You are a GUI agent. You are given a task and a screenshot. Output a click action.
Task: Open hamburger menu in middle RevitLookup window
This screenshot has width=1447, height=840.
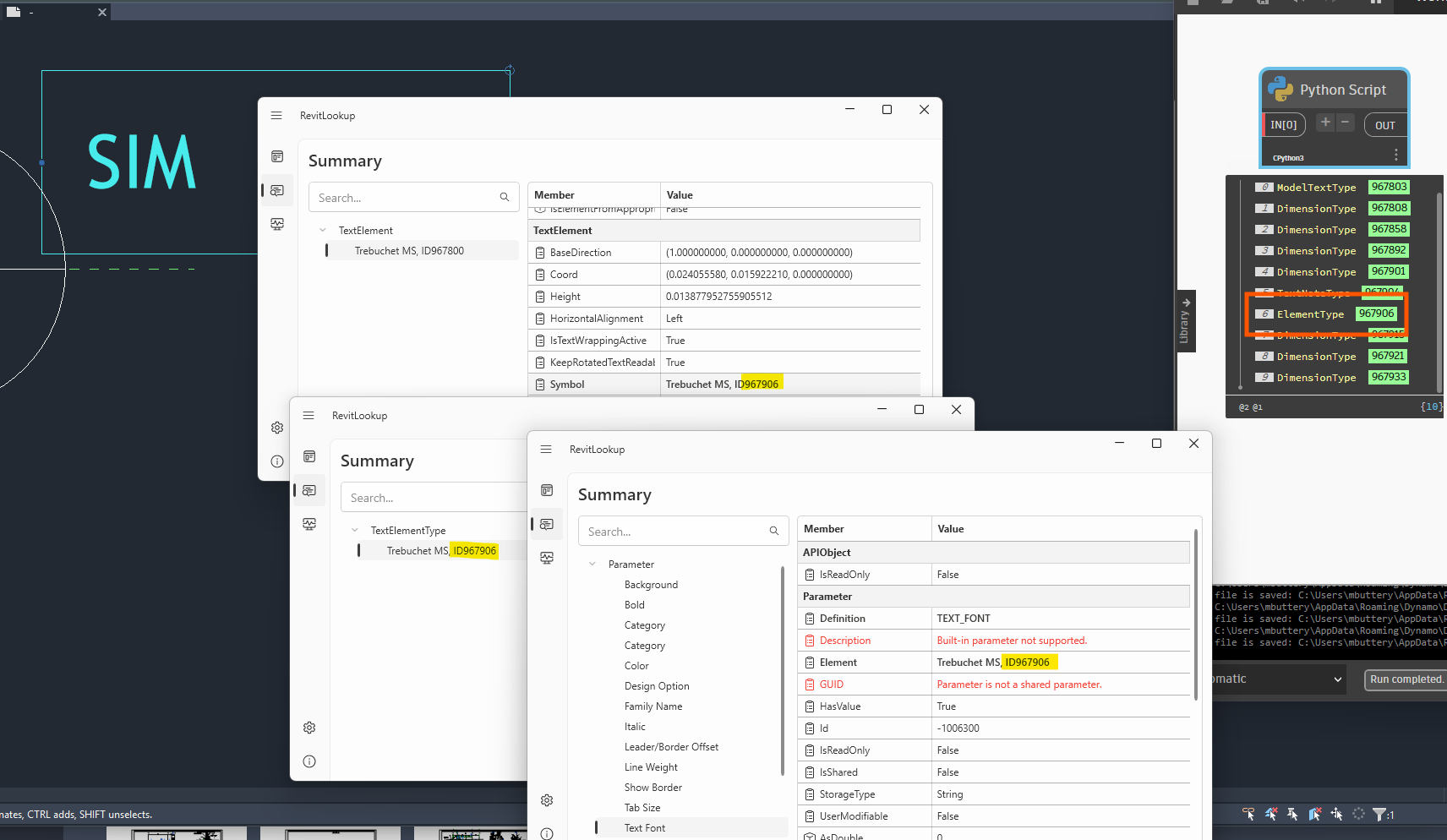coord(309,416)
